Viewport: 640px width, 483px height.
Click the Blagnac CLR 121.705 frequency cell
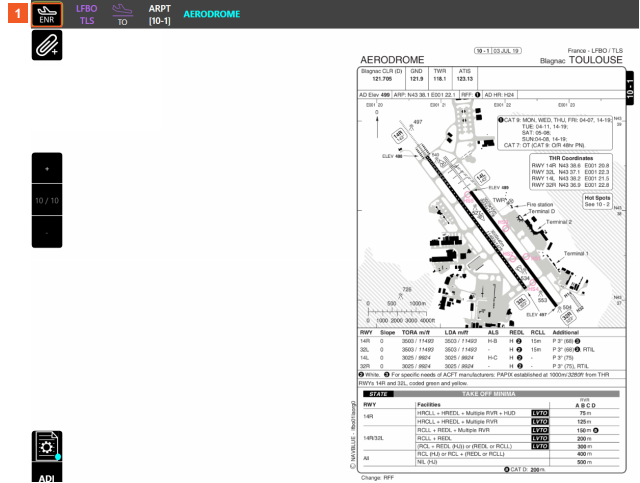click(x=382, y=78)
